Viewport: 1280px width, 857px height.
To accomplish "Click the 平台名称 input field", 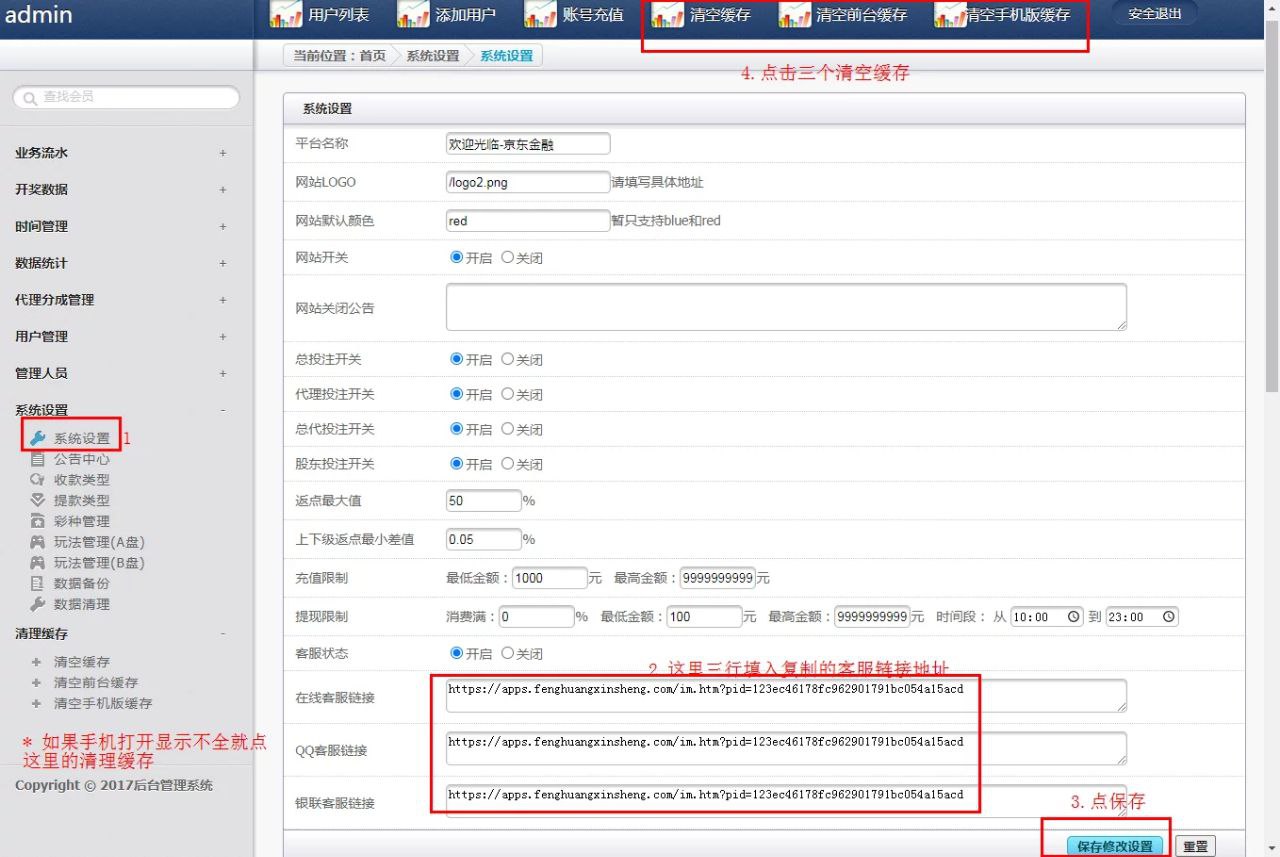I will [527, 144].
